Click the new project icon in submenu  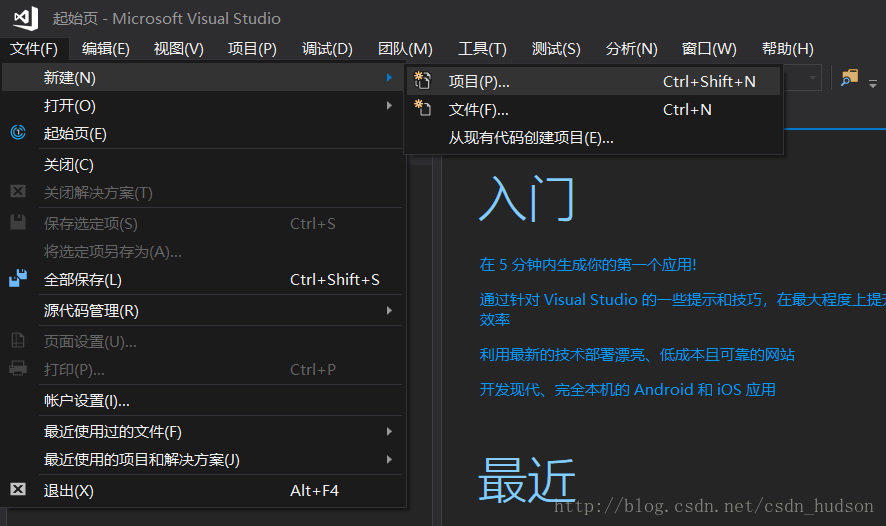click(422, 81)
